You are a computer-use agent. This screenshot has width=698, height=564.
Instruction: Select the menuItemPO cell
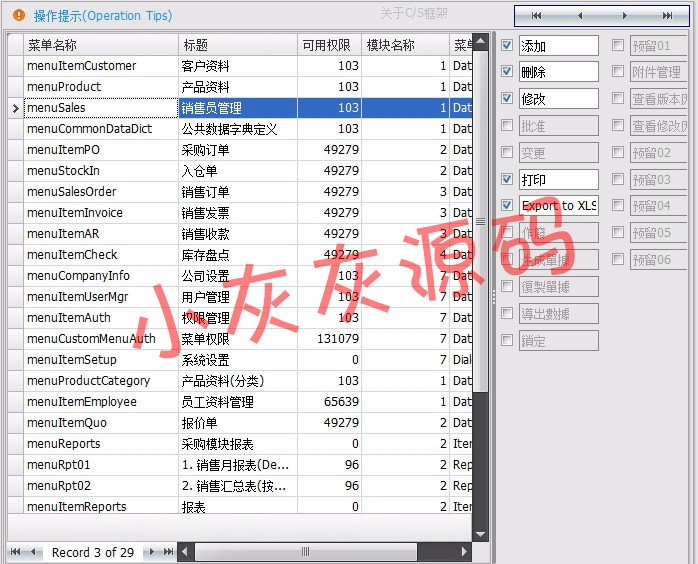[x=101, y=150]
